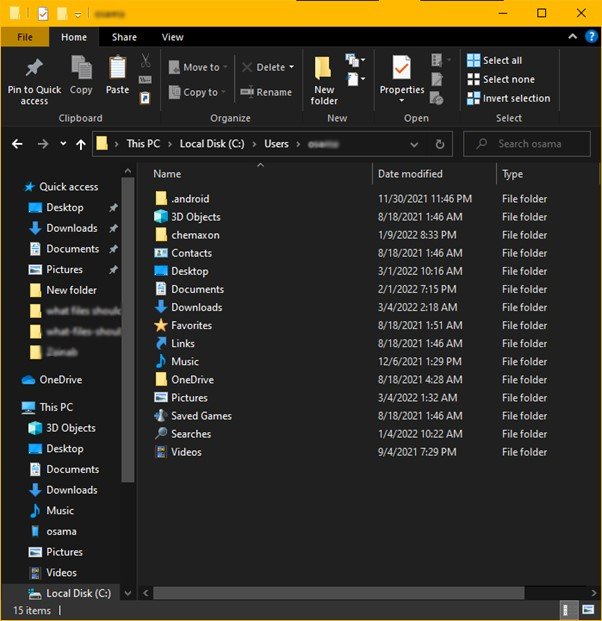Open the ribbon Help question mark
The height and width of the screenshot is (621, 602).
pos(588,38)
